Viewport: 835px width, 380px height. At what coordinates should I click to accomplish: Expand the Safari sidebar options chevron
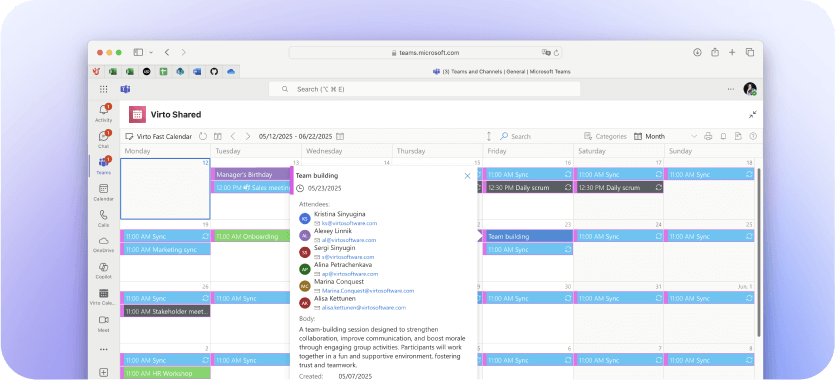pos(151,52)
